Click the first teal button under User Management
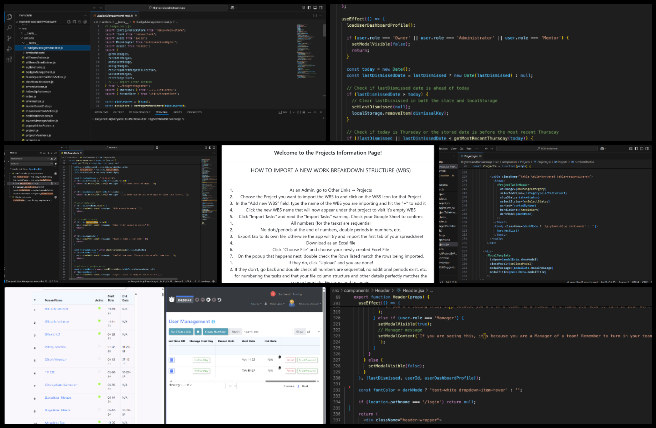The width and height of the screenshot is (656, 428). 181,332
